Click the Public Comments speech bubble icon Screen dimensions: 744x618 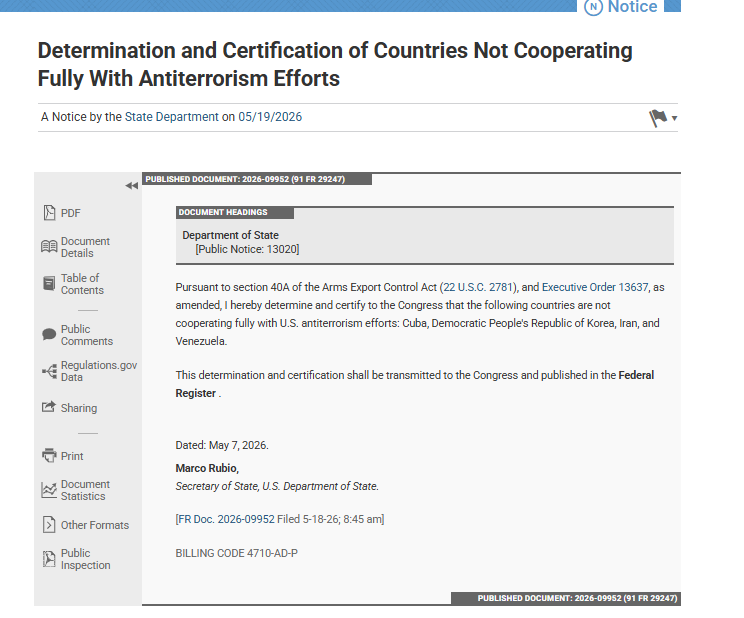coord(49,335)
